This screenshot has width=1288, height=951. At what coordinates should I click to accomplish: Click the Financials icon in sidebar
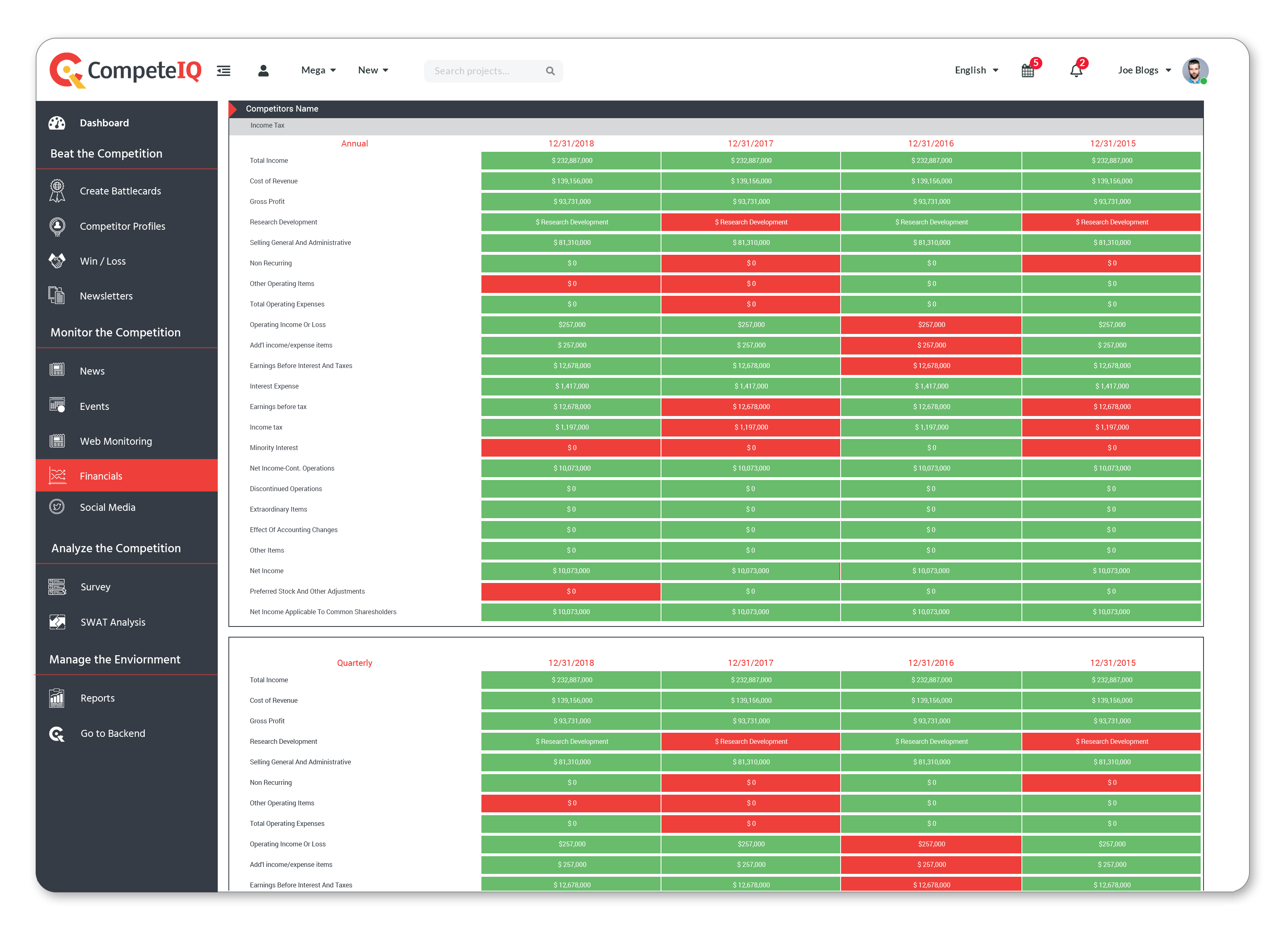58,475
